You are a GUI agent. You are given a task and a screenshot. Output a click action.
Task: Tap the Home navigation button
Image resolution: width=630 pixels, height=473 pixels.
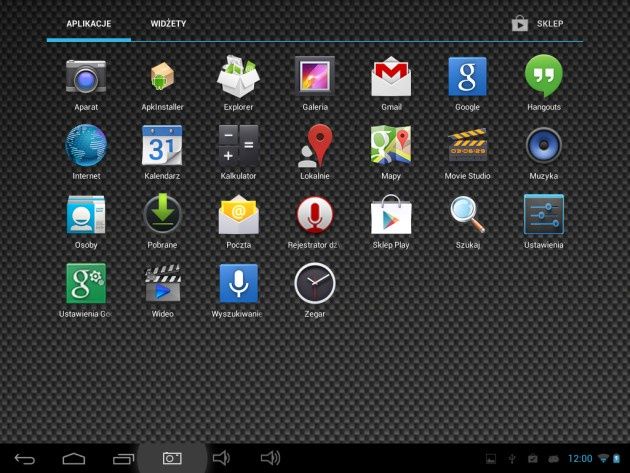(x=74, y=459)
